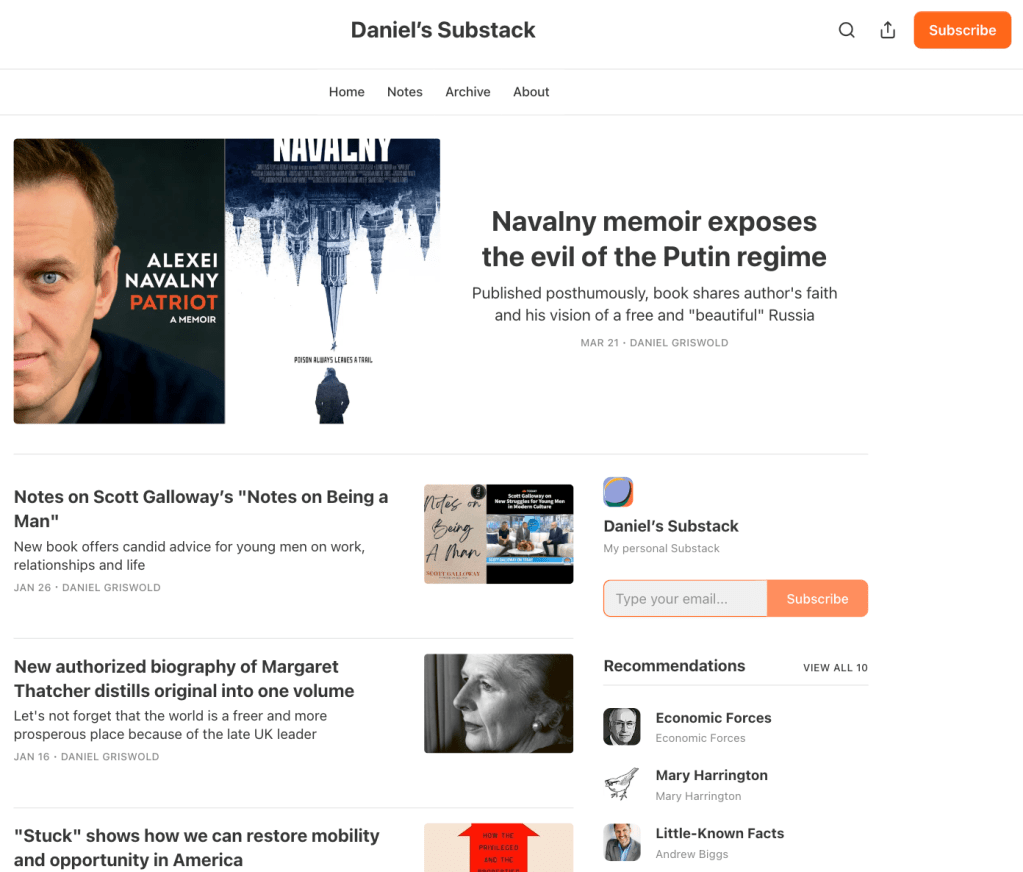The width and height of the screenshot is (1023, 872).
Task: Click Mary Harrington bird avatar
Action: (x=622, y=785)
